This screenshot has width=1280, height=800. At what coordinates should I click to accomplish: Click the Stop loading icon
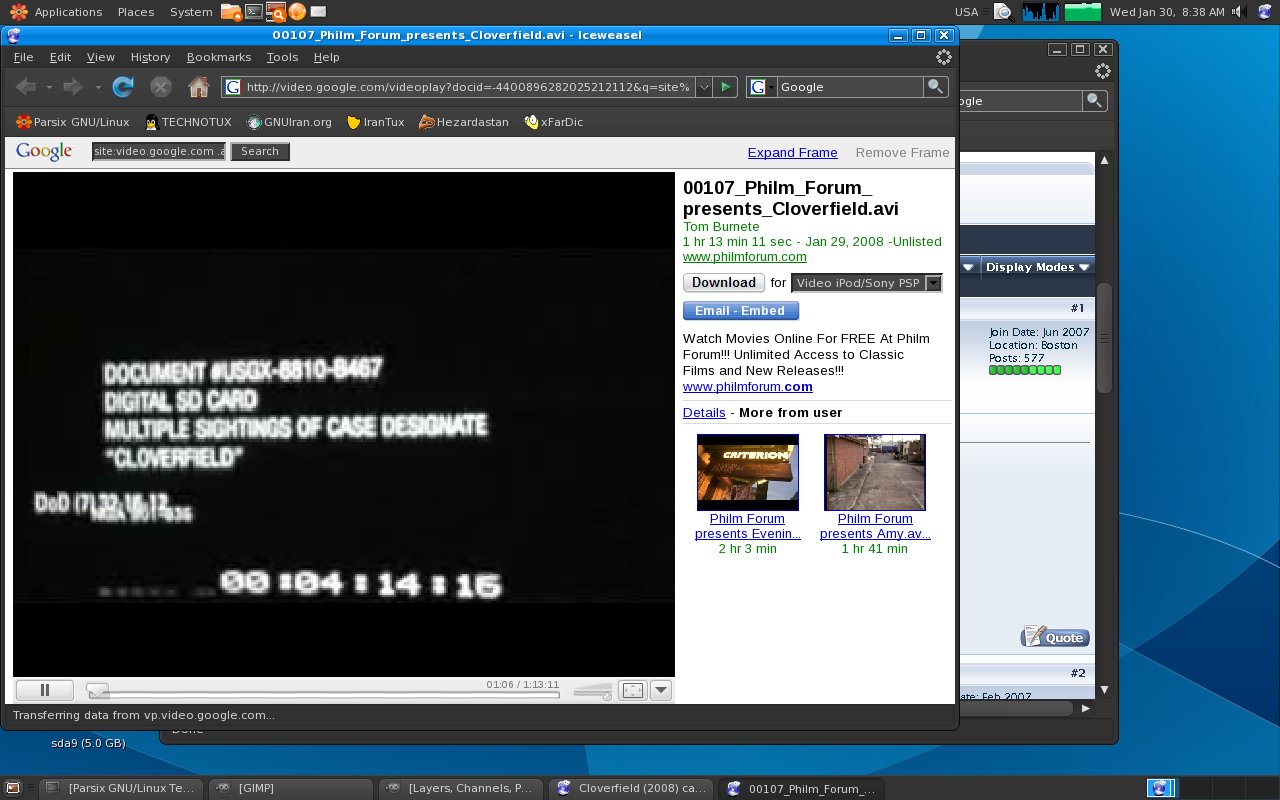(x=160, y=87)
